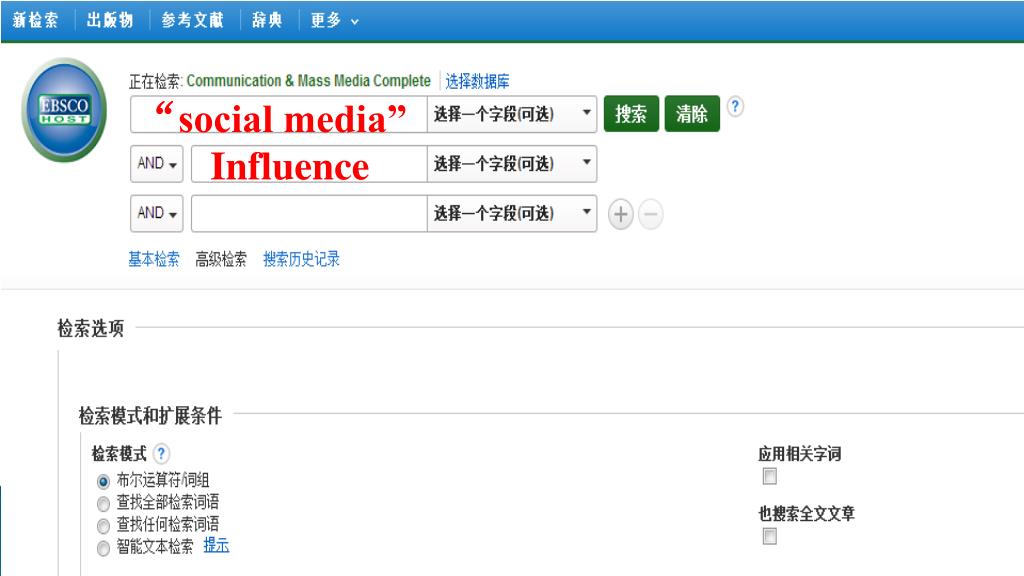Click the green 清除 button
The image size is (1024, 576).
(692, 114)
